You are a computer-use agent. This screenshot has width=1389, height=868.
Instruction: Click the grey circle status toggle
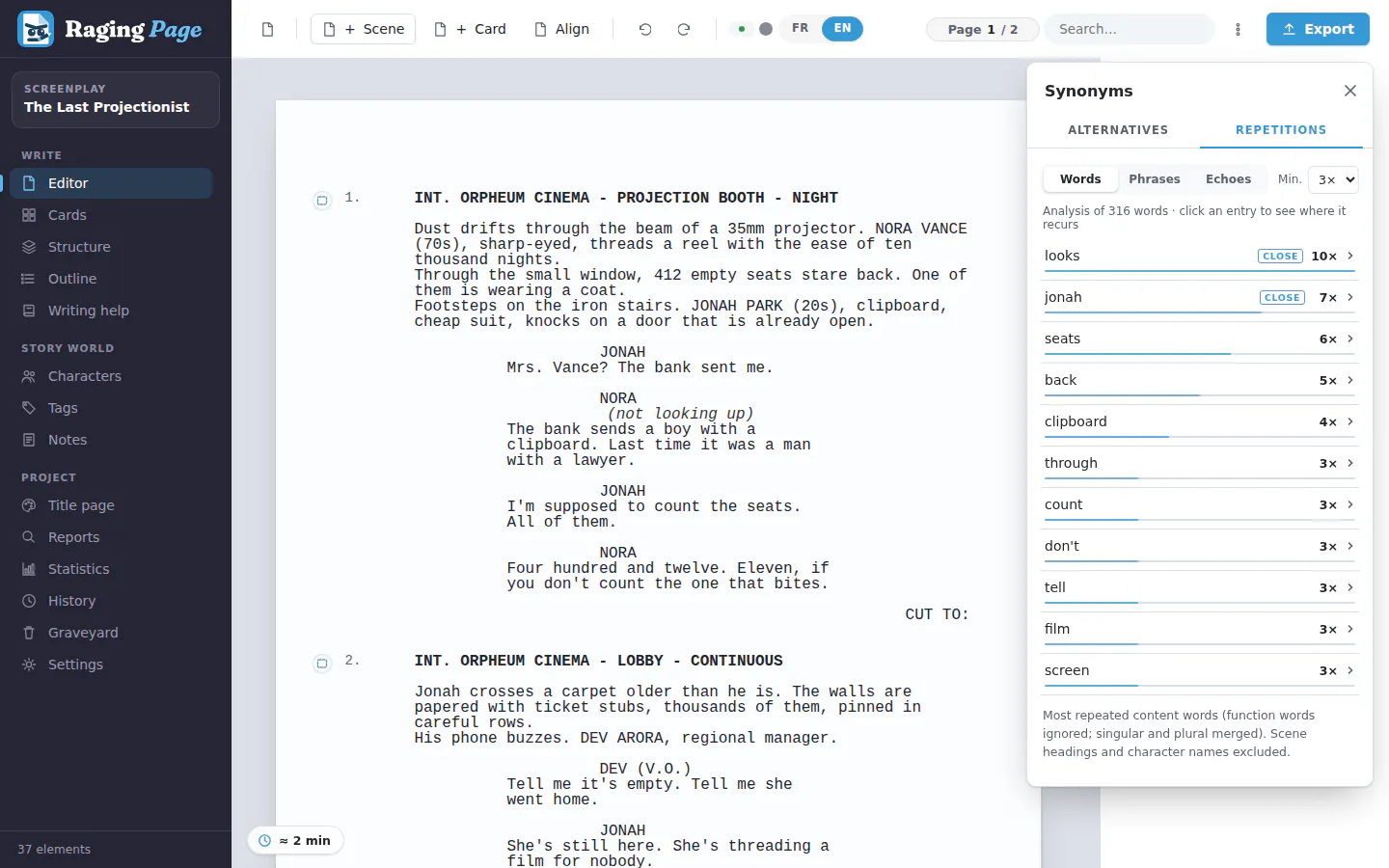(x=766, y=29)
